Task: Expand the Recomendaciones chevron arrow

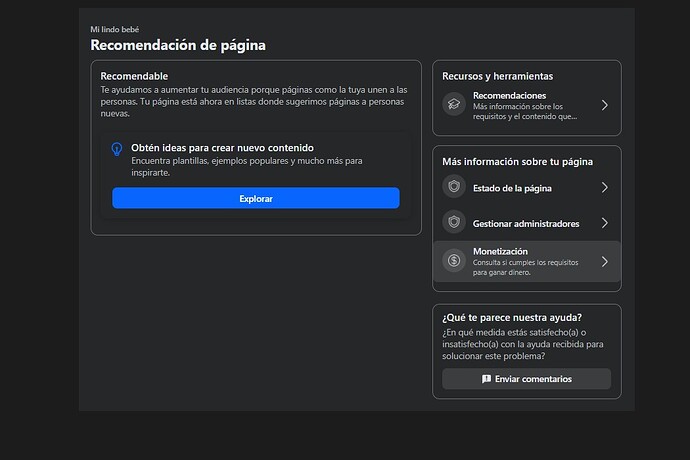Action: click(x=605, y=105)
